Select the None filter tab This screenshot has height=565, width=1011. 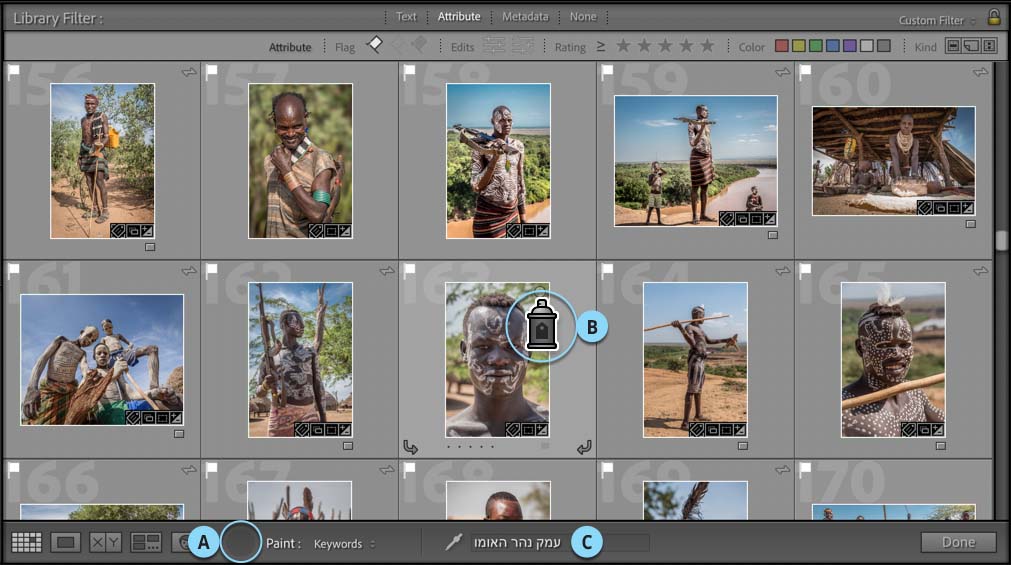583,17
